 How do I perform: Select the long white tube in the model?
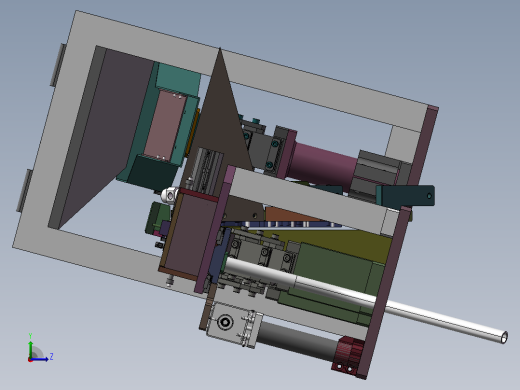[x=367, y=299]
